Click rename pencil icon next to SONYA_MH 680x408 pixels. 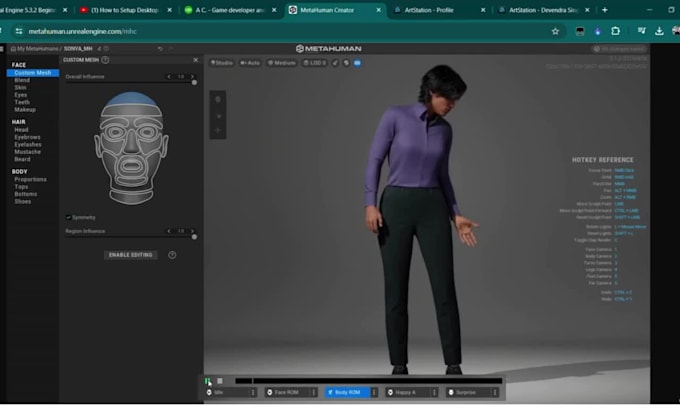point(99,49)
